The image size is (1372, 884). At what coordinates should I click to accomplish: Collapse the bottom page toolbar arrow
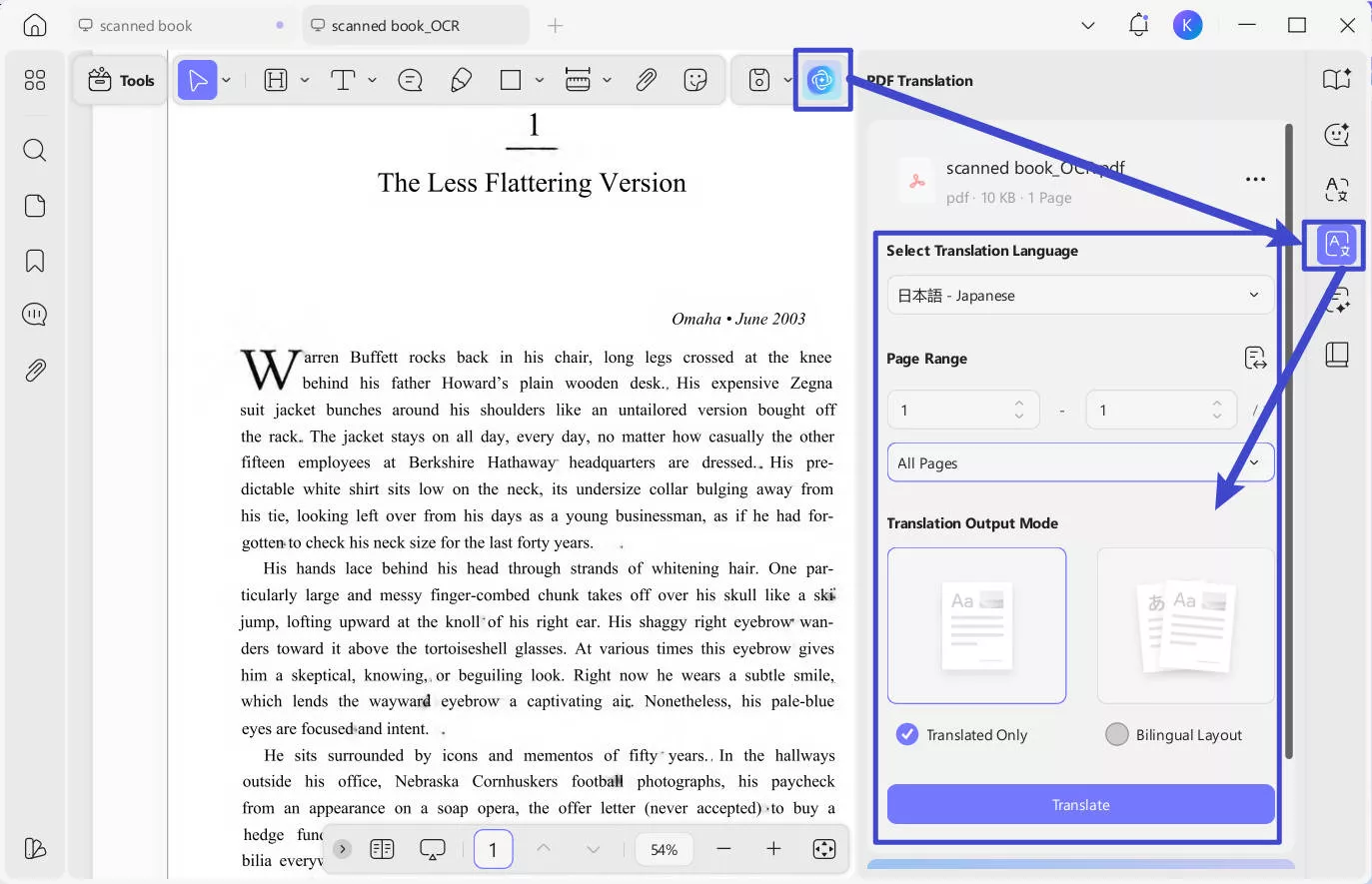click(342, 849)
